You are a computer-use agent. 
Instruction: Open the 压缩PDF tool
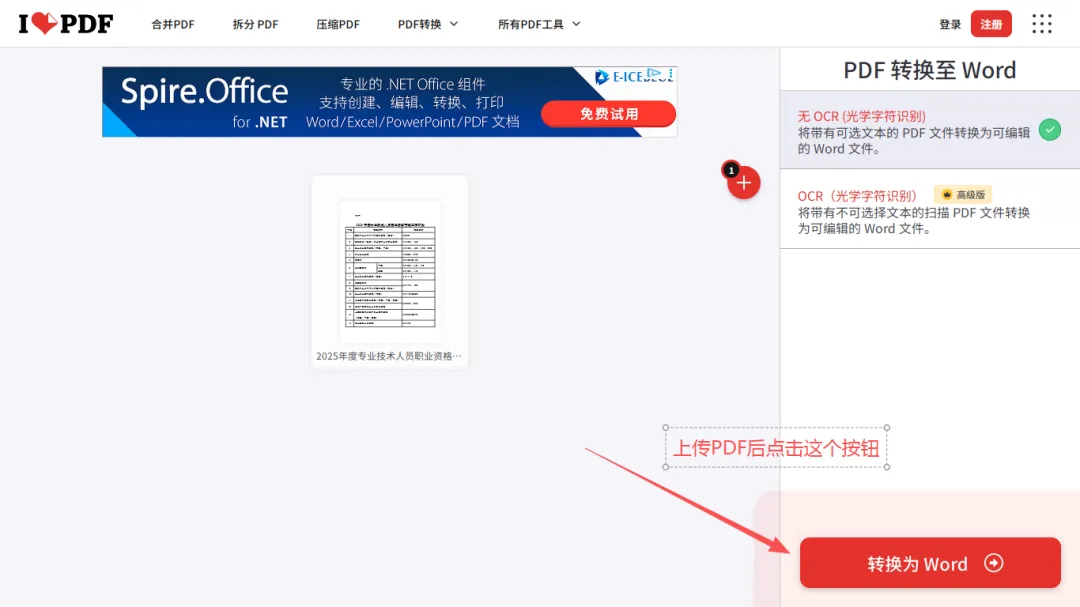coord(338,24)
